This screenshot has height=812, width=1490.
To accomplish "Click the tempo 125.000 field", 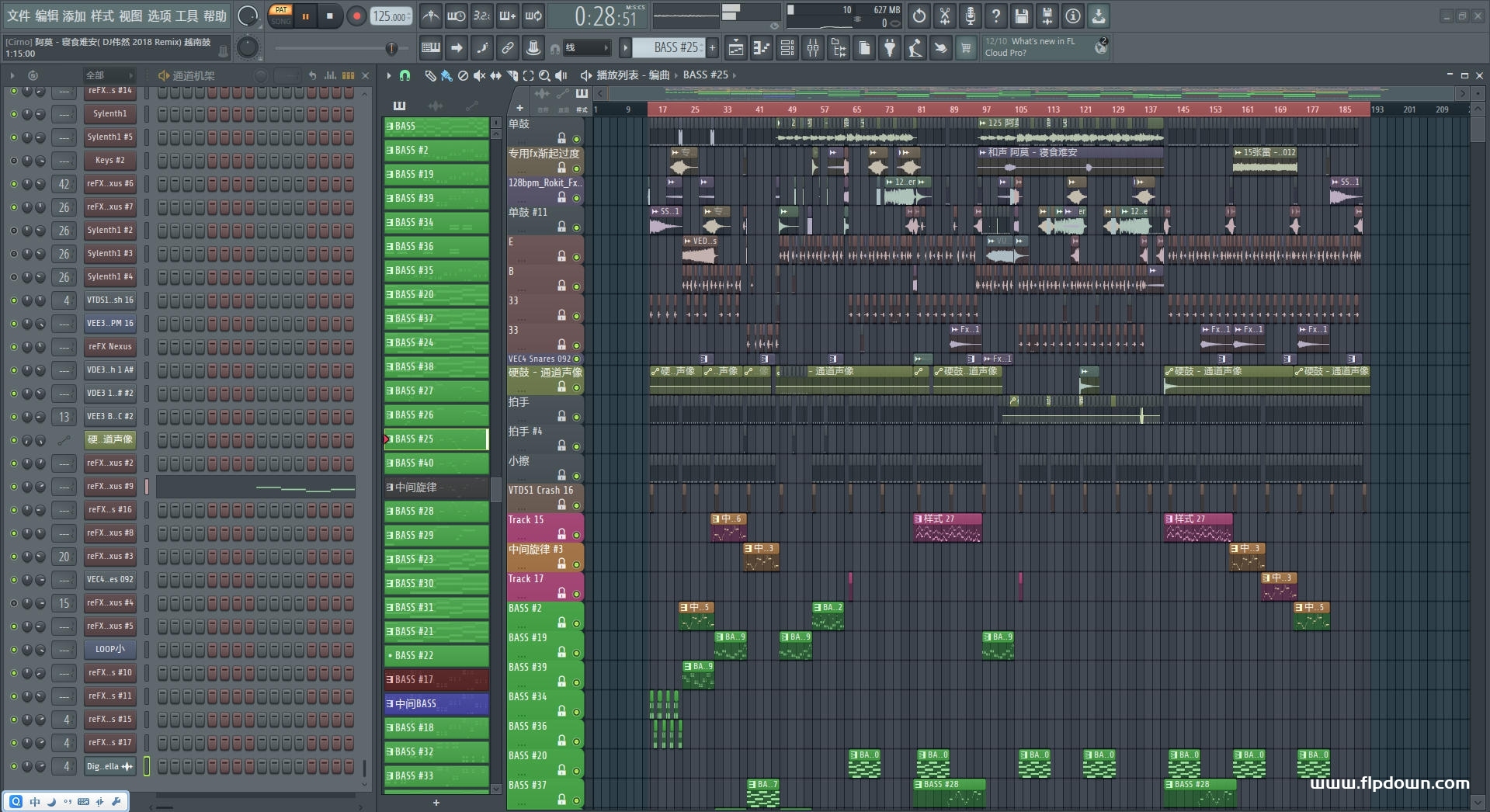I will coord(391,16).
